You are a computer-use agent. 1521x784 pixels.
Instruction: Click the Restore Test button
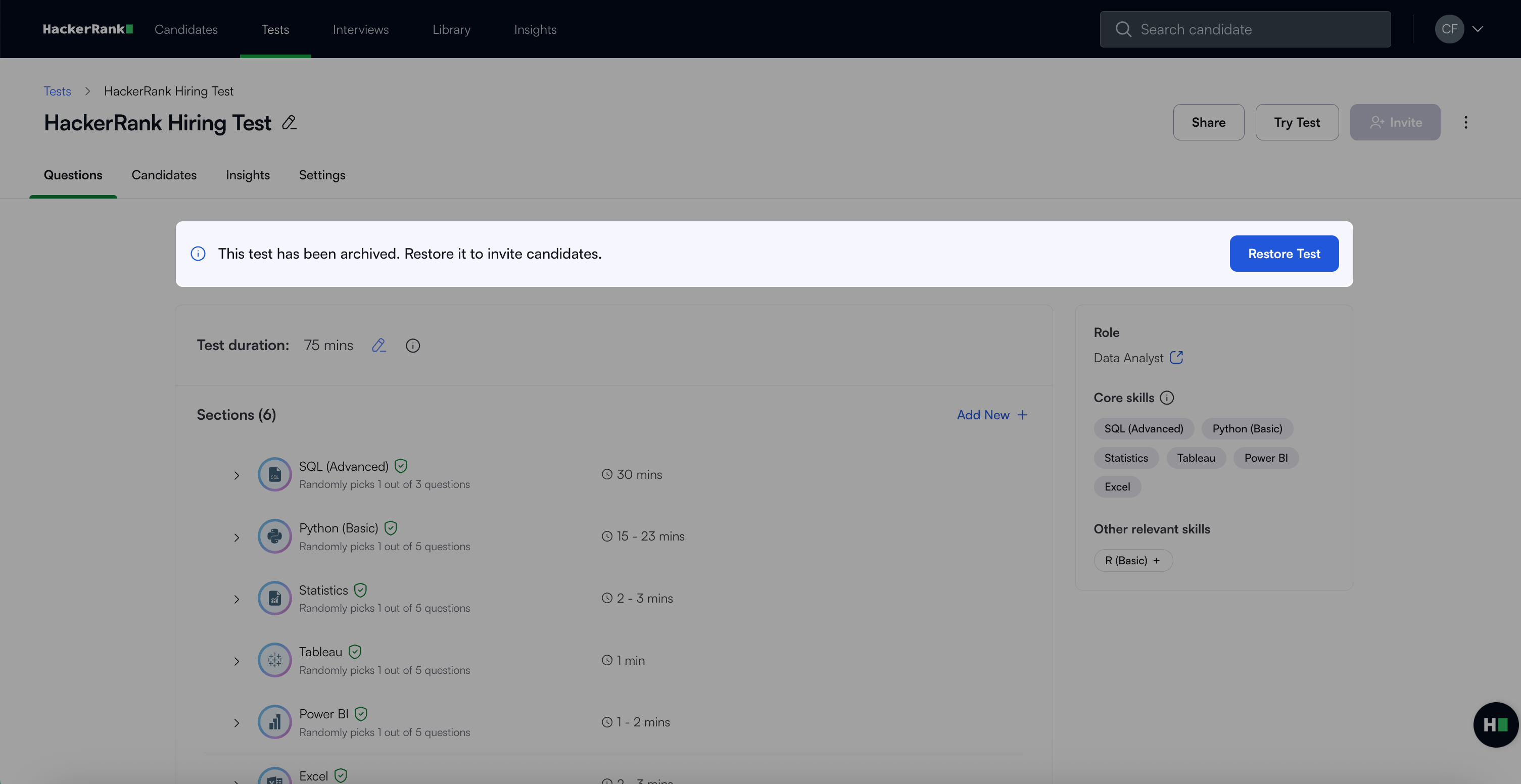tap(1284, 253)
